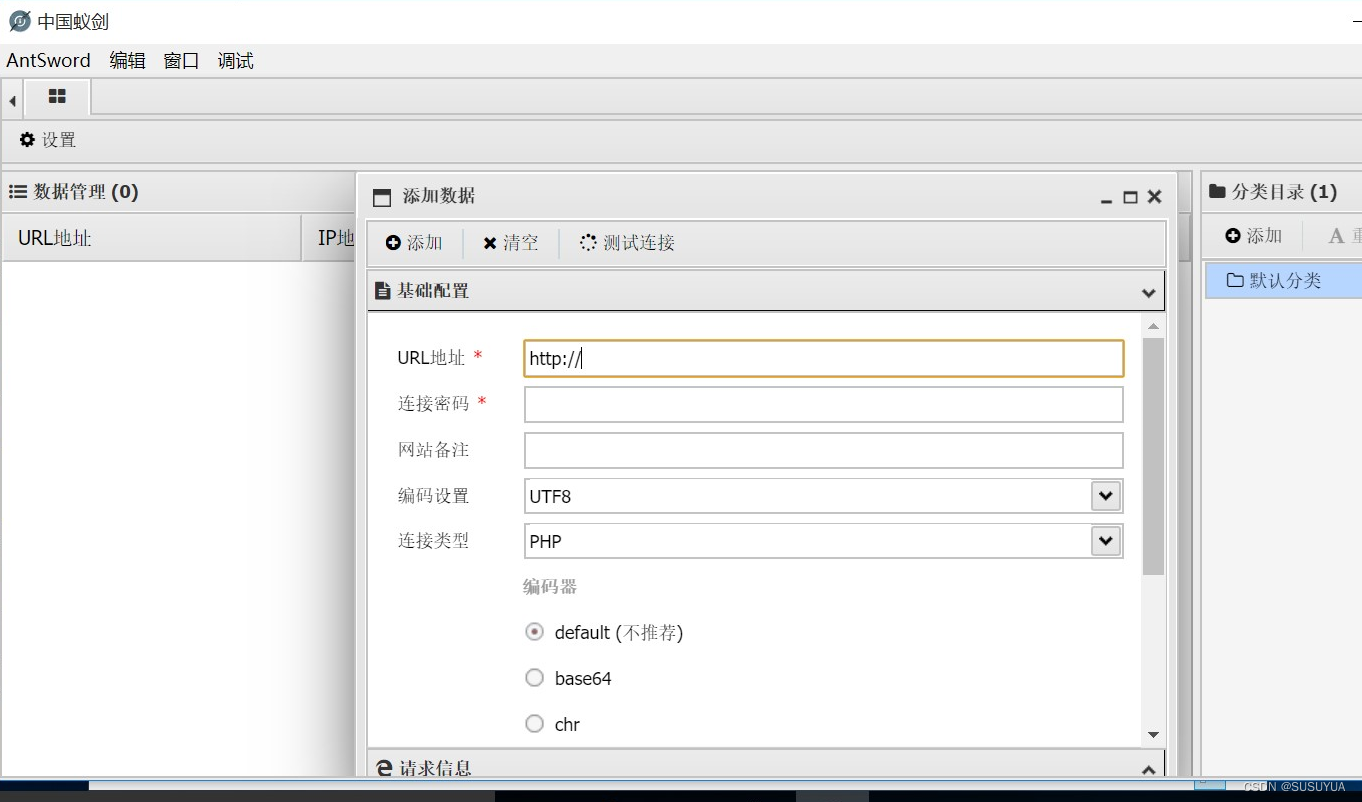Select the chr encoder radio

click(535, 724)
